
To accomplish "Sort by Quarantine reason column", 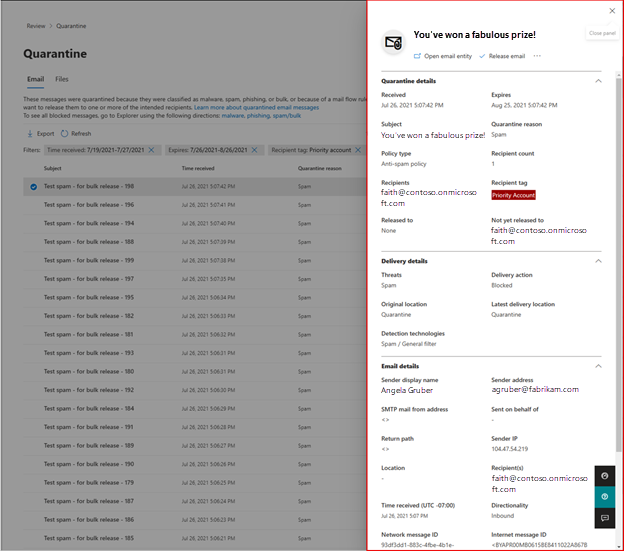I will [x=319, y=168].
